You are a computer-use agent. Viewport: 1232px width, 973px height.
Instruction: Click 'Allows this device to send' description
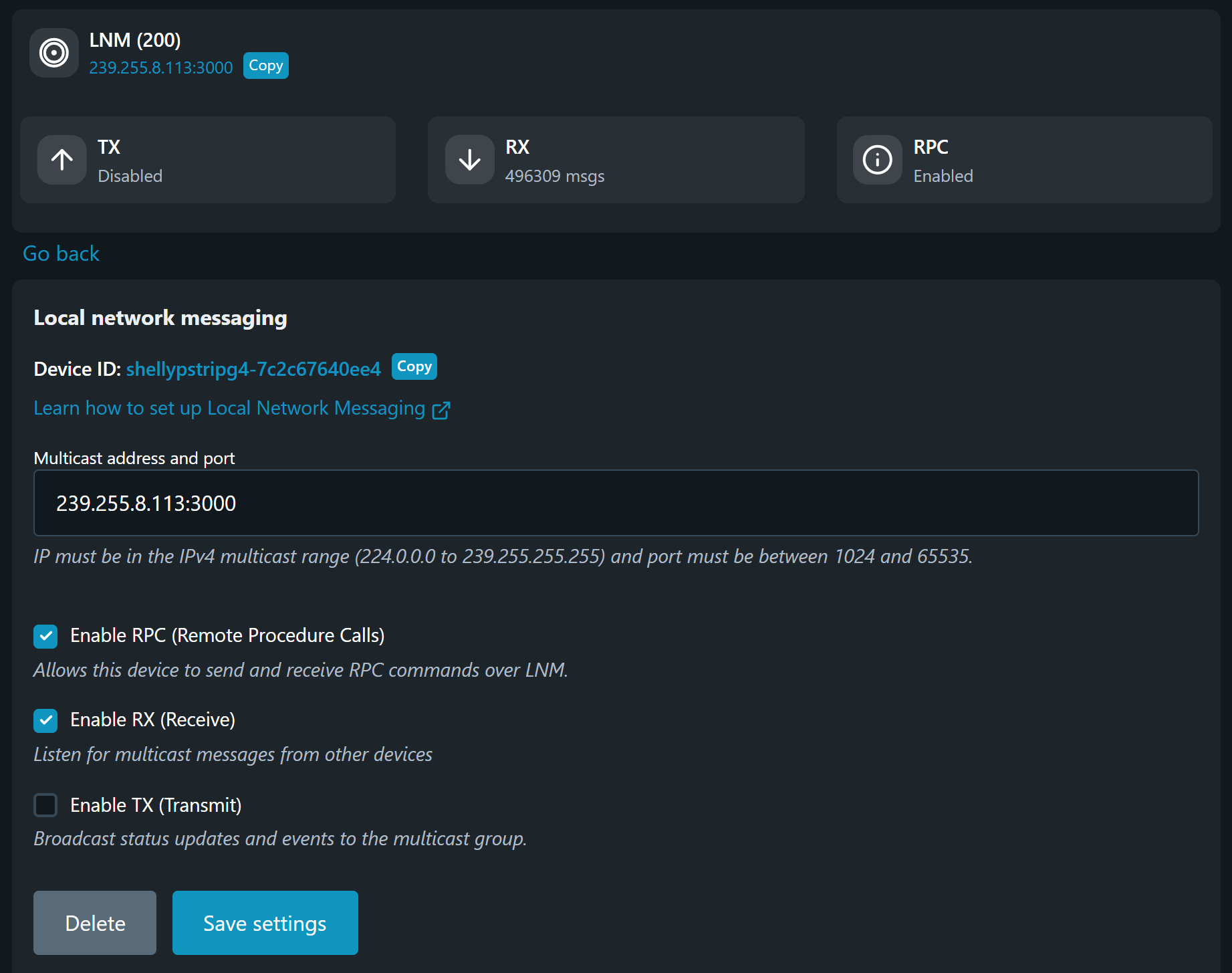tap(301, 670)
